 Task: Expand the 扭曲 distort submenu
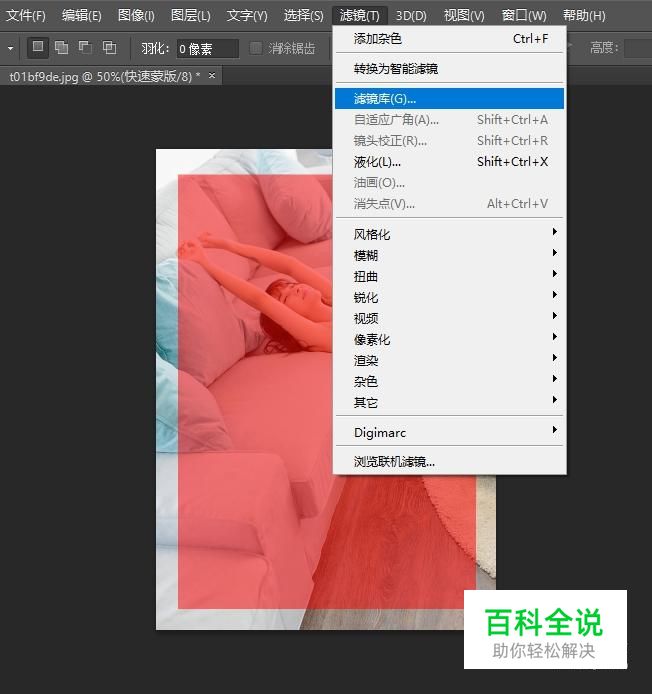coord(449,277)
